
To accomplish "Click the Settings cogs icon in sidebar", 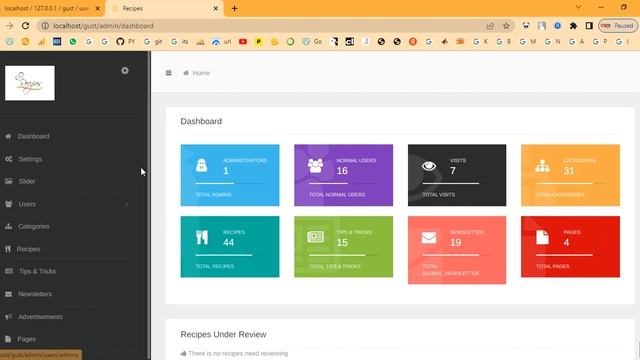I will [x=9, y=159].
